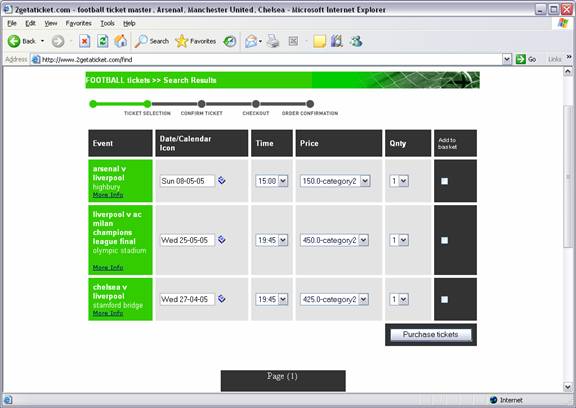Open the Favorites menu

point(79,23)
